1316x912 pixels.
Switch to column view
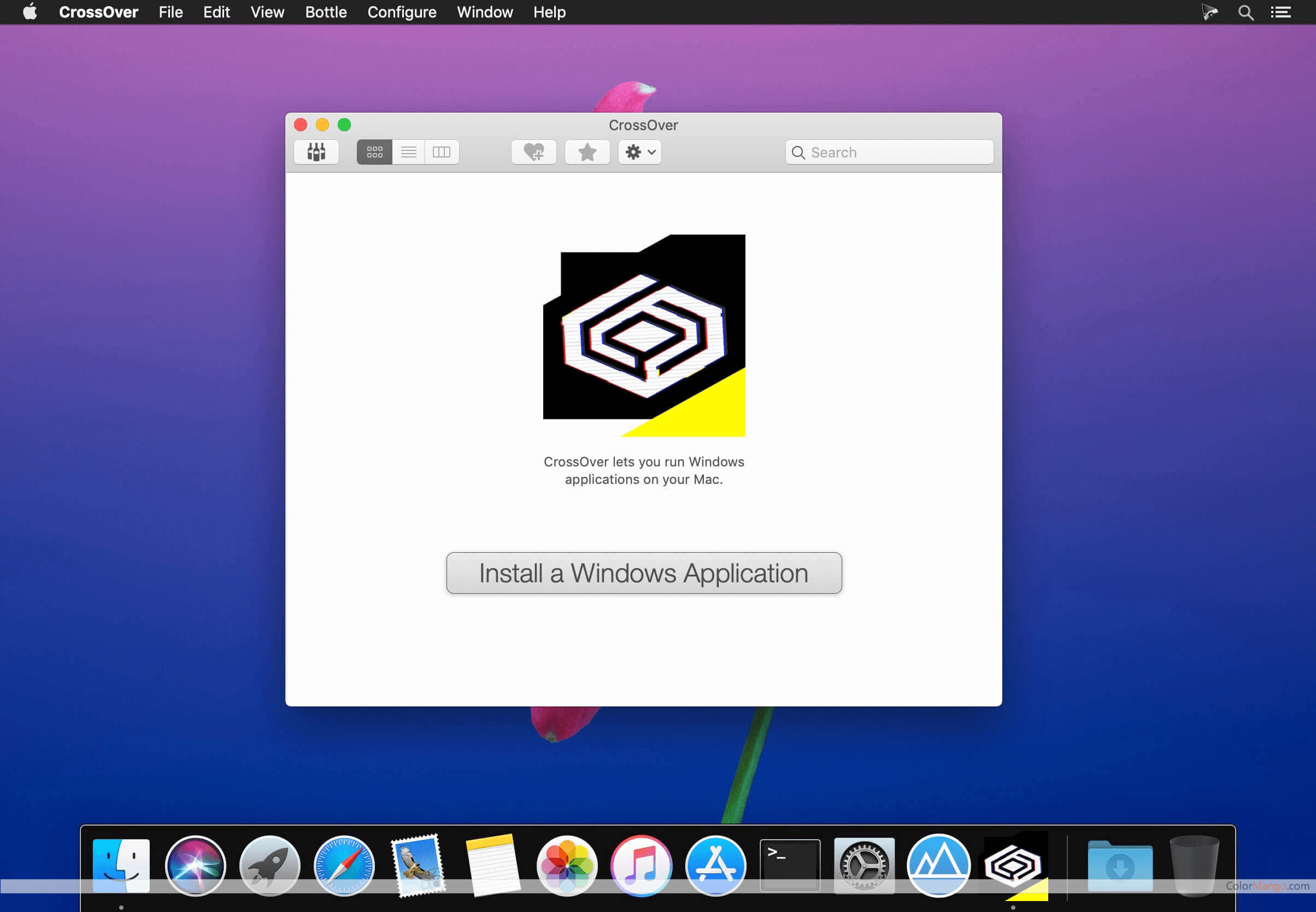click(x=442, y=152)
